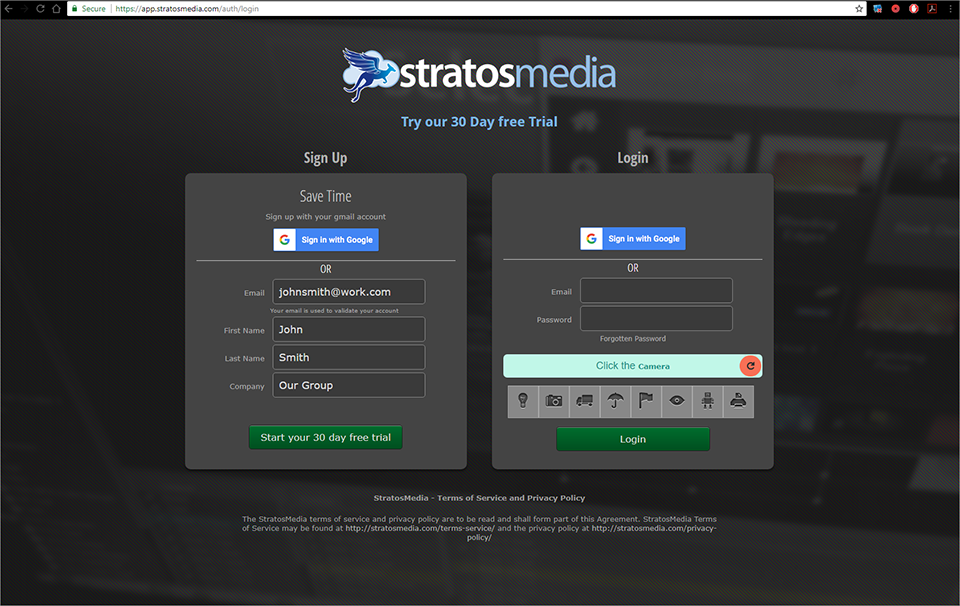Click the green padlock Secure indicator
This screenshot has width=960, height=606.
[89, 9]
